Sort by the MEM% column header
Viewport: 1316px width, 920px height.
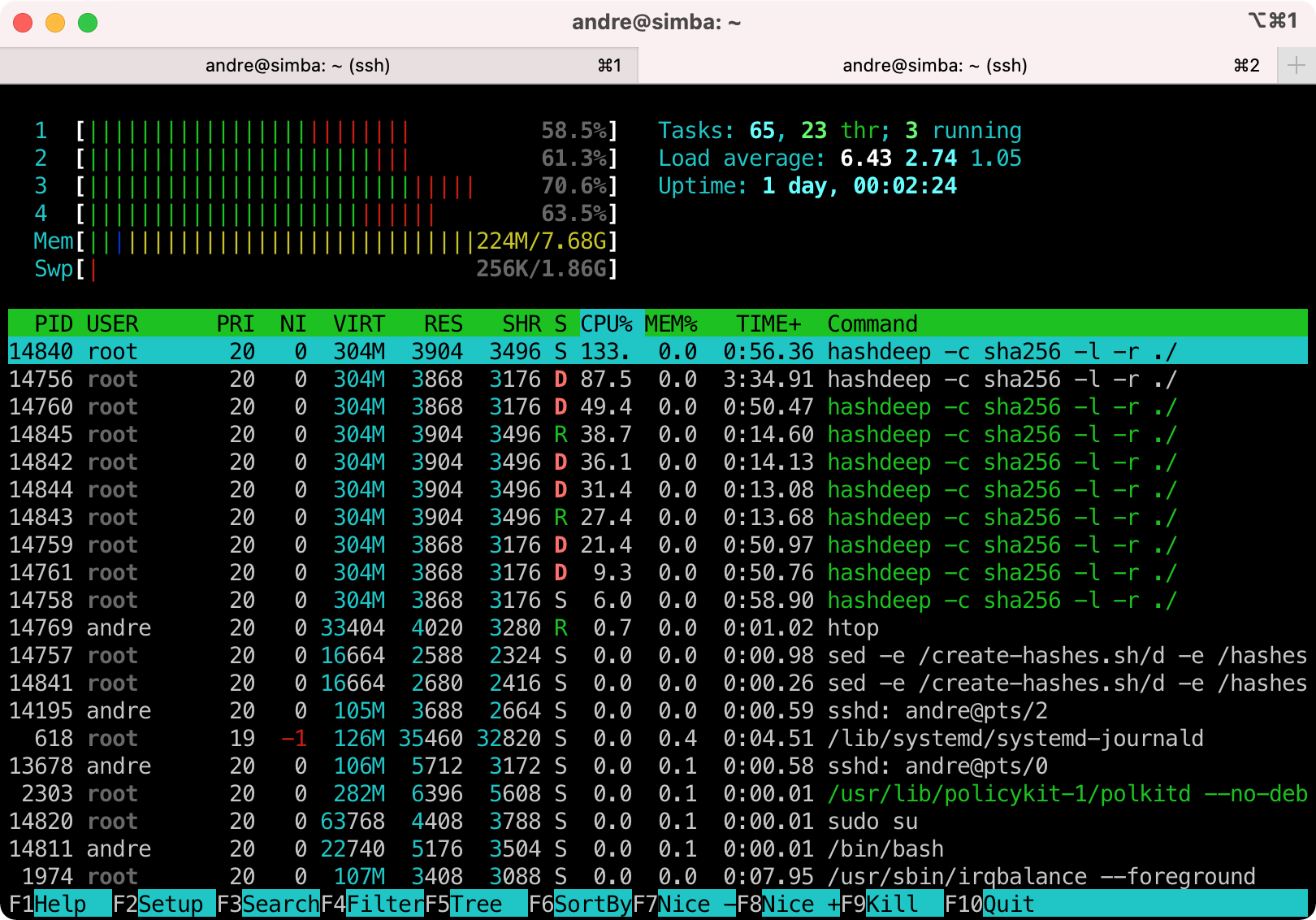coord(671,323)
